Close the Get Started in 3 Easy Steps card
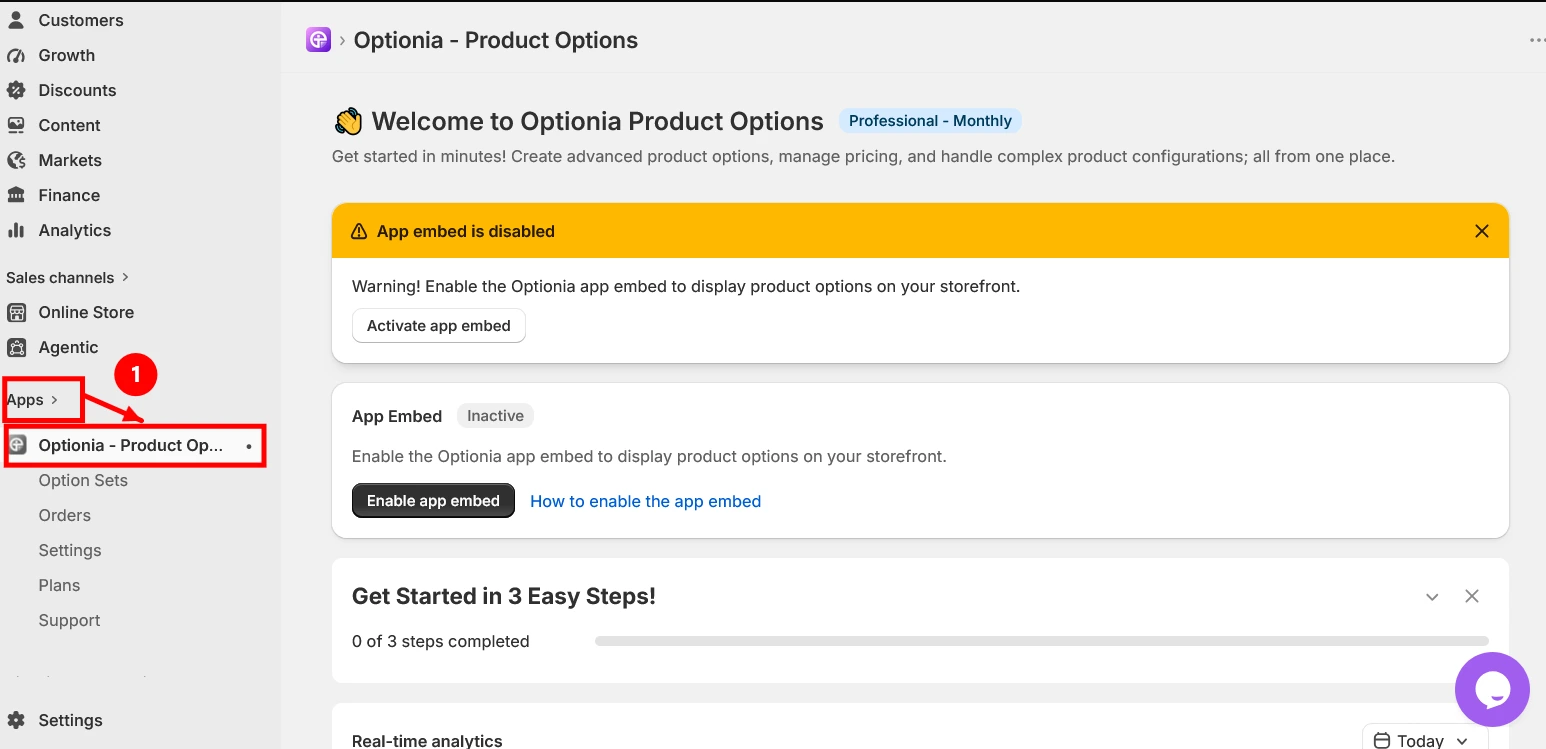 point(1472,596)
